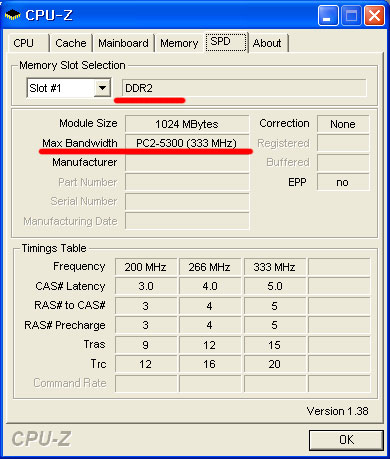Click the Tras row label
The image size is (390, 459).
coord(95,344)
